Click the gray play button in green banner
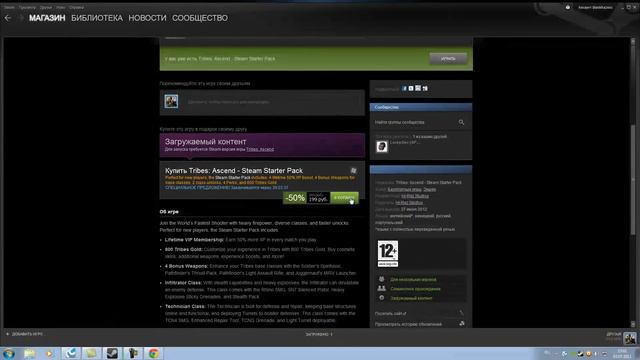This screenshot has height=360, width=640. coord(448,59)
